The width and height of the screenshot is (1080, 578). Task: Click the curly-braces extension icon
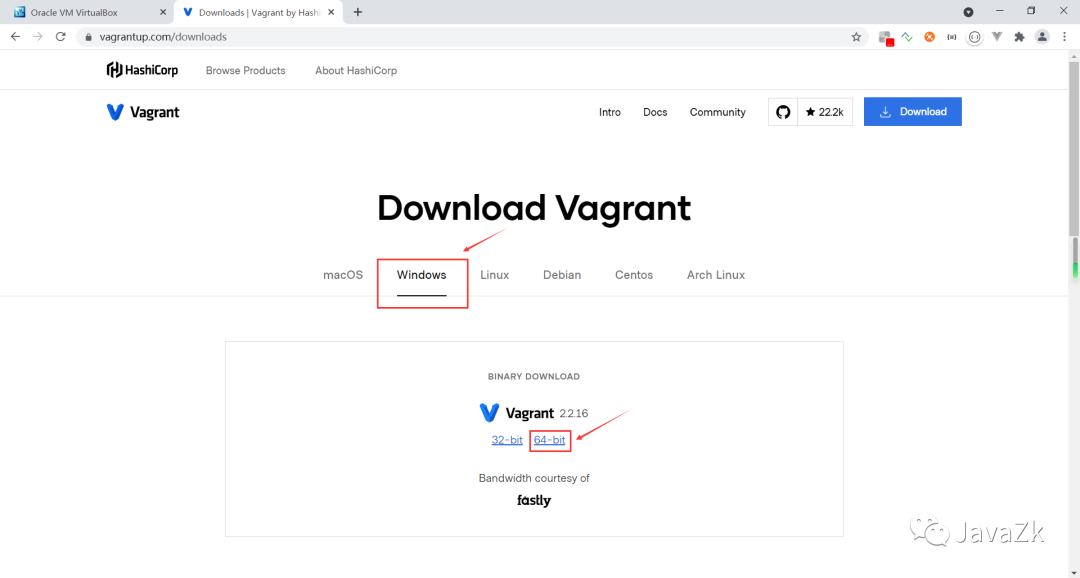click(952, 37)
